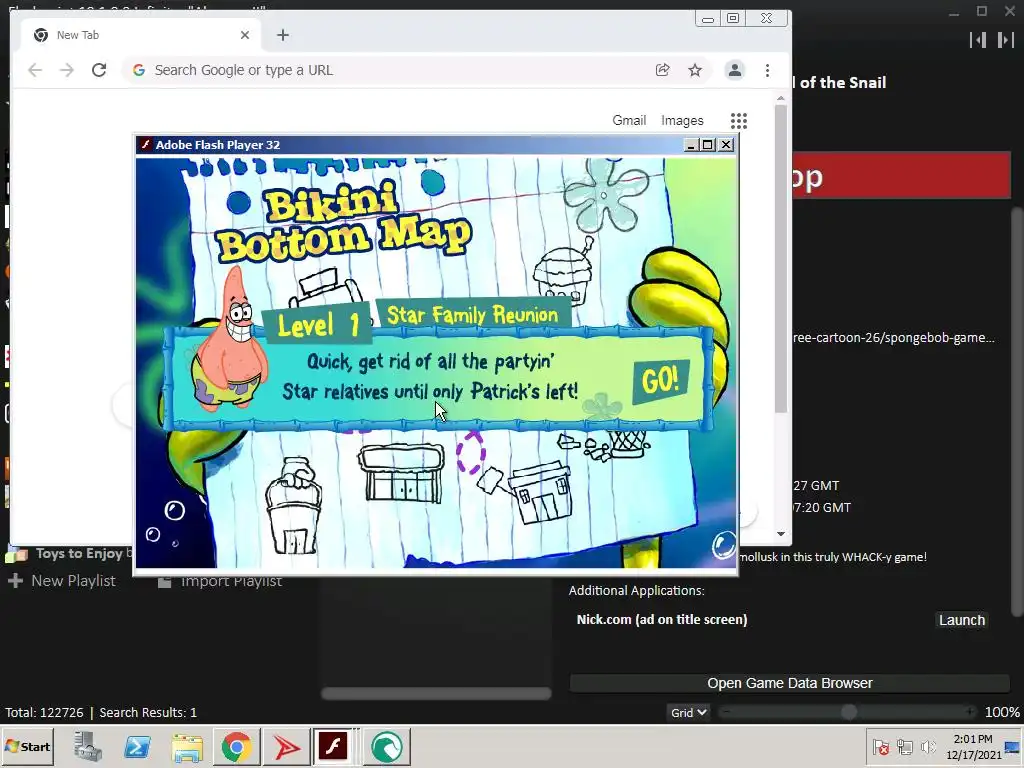Click the next game arrow in Flashpoint

click(1006, 40)
